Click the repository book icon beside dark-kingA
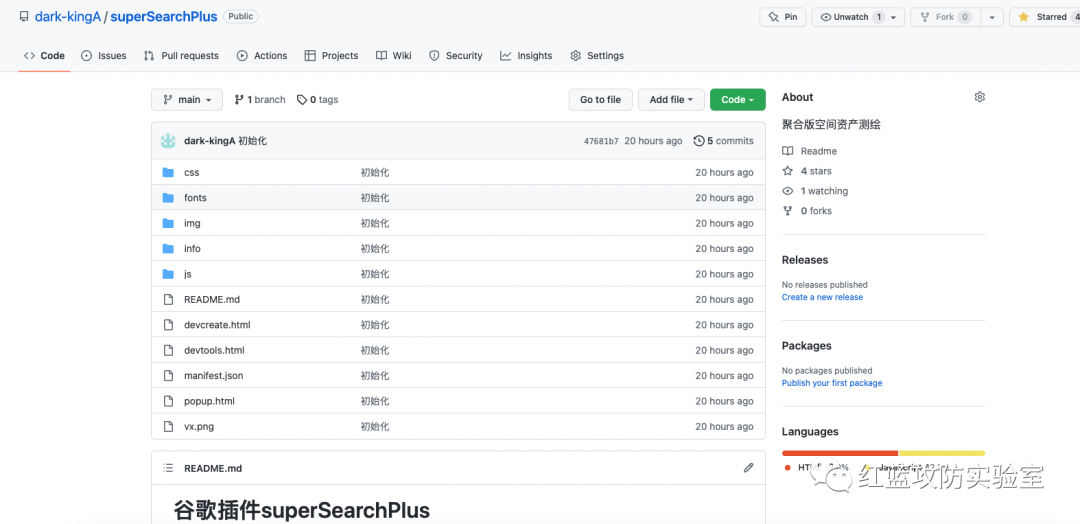Viewport: 1080px width, 524px height. 24,17
